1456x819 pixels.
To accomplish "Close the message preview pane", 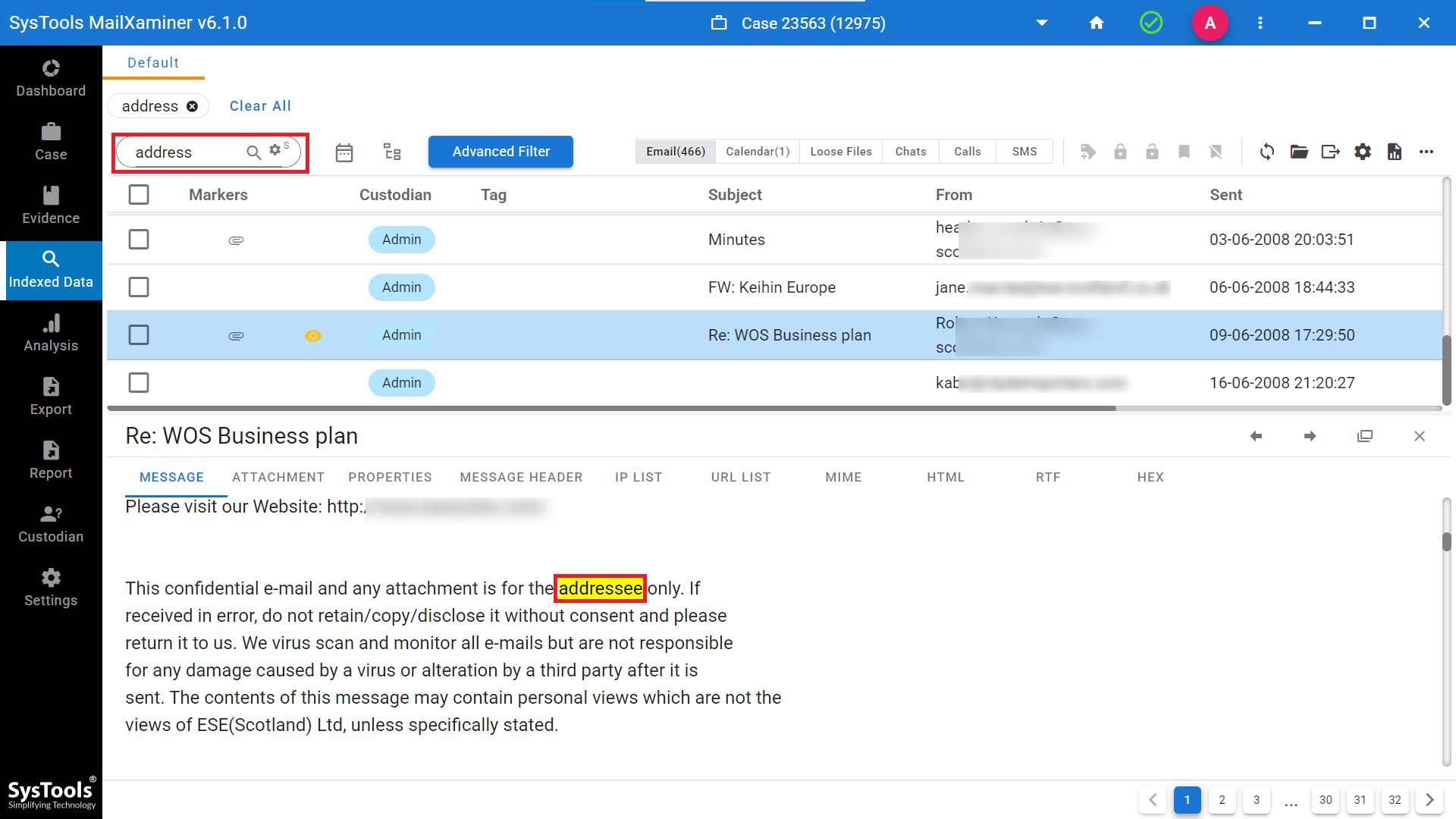I will [1420, 436].
